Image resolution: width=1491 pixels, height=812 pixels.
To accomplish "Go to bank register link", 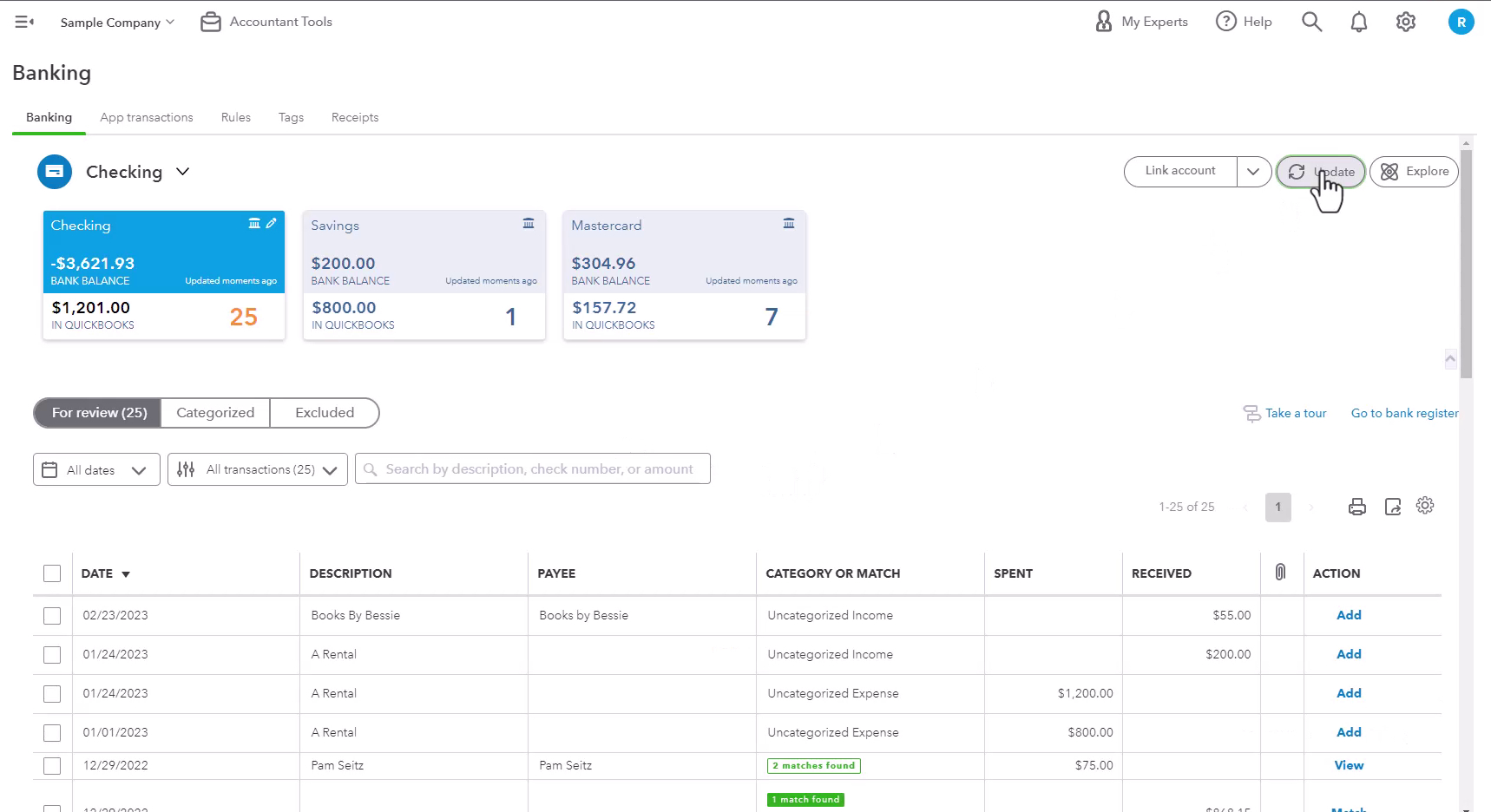I will [1404, 413].
